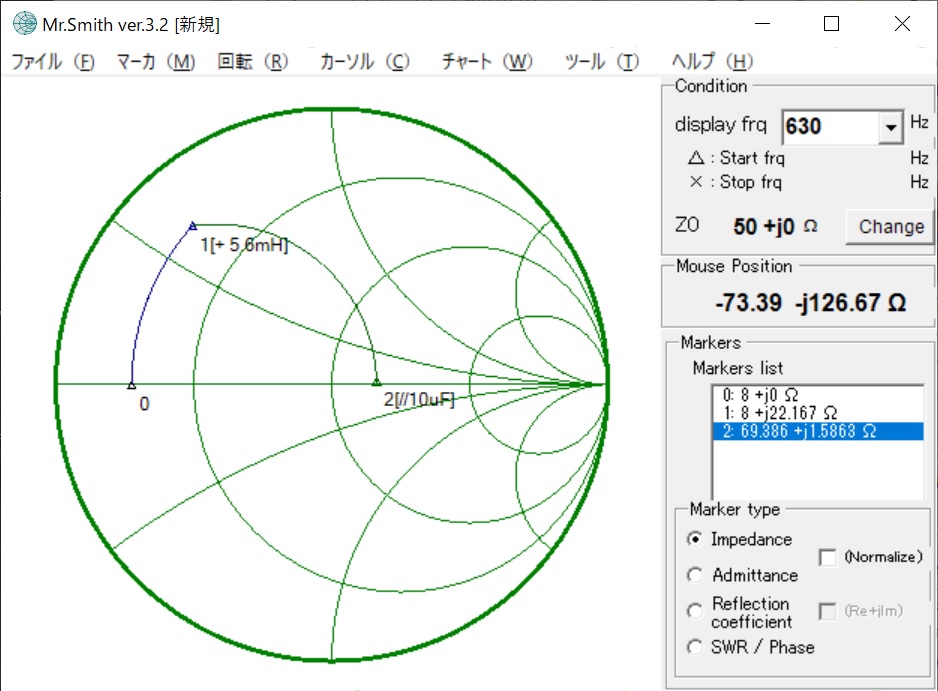Select the Impedance marker type
938x691 pixels.
(695, 539)
